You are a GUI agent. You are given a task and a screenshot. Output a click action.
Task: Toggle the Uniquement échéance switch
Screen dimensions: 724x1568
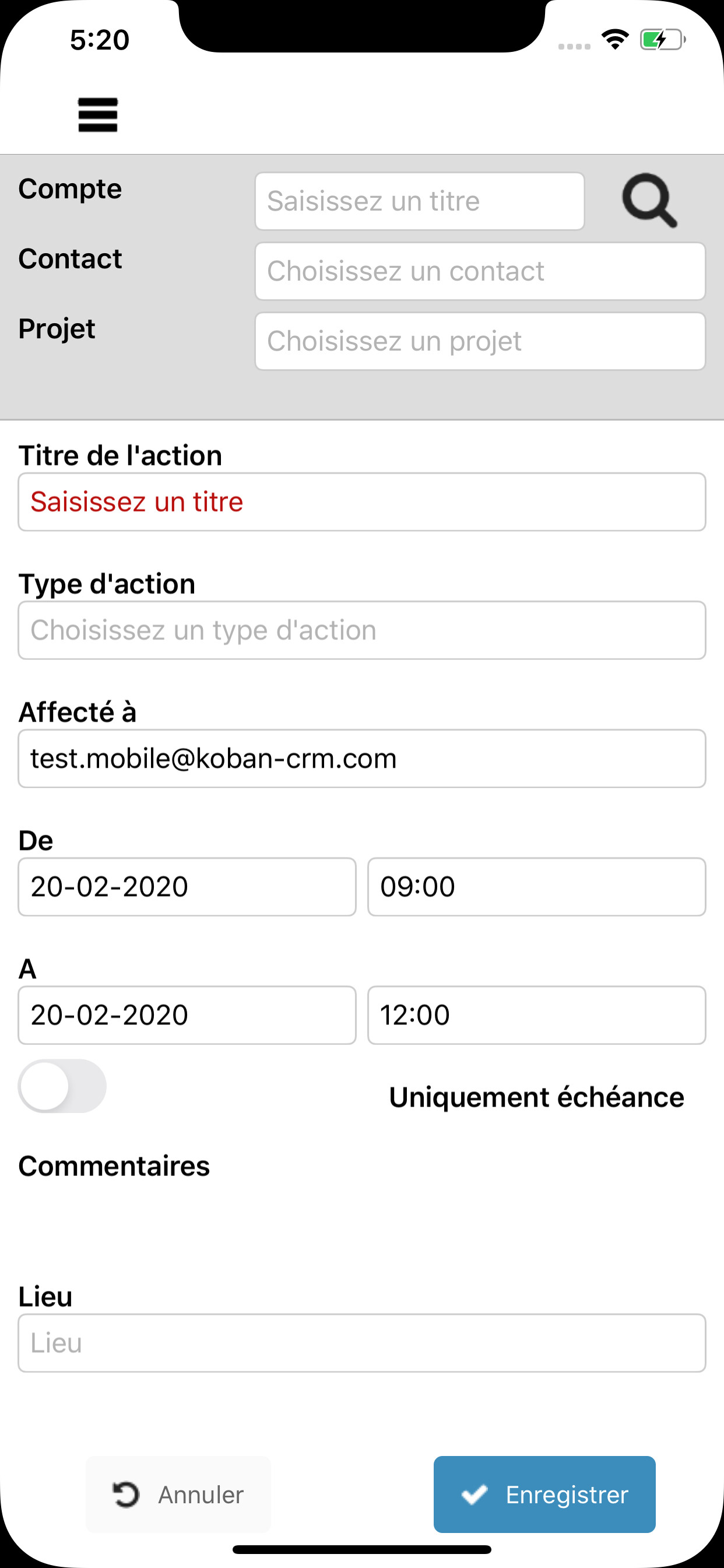(63, 1086)
